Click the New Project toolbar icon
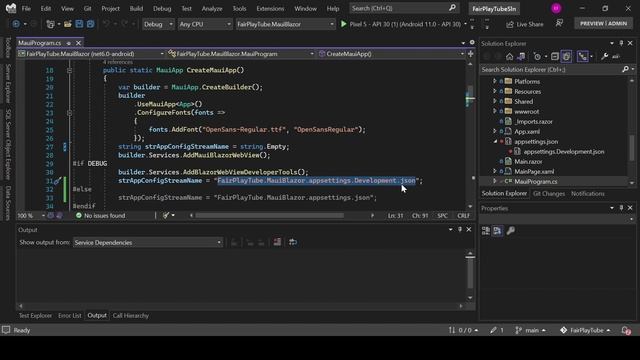 coord(50,24)
